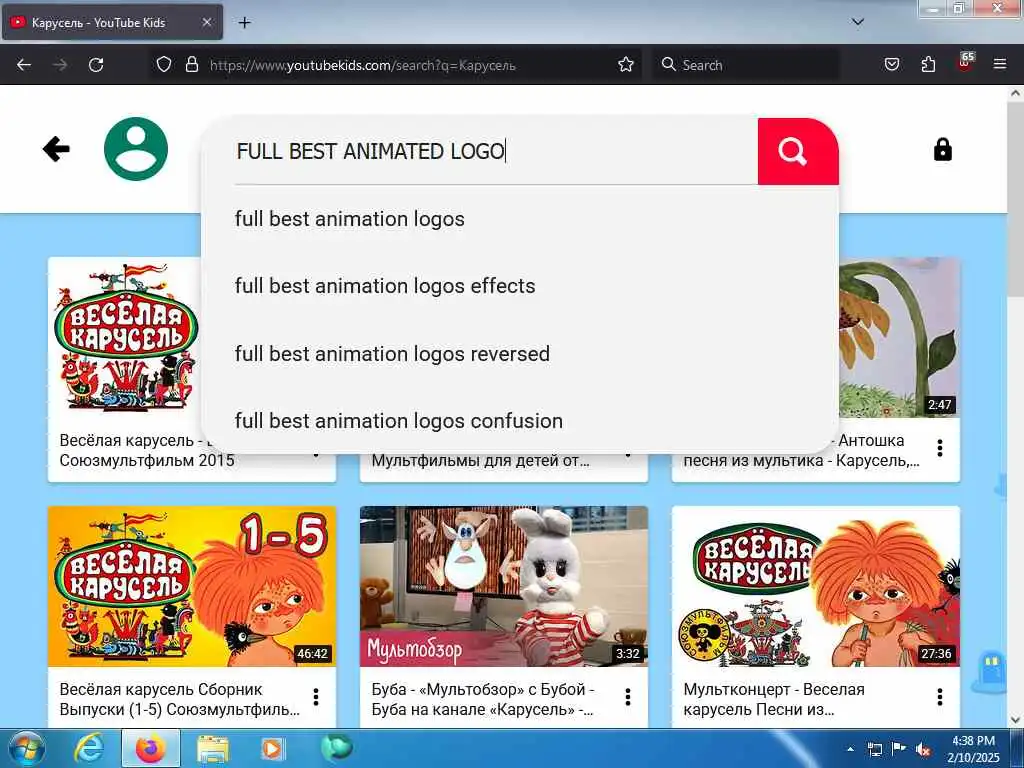Click the blue mascot character icon
This screenshot has width=1024, height=768.
tap(989, 671)
